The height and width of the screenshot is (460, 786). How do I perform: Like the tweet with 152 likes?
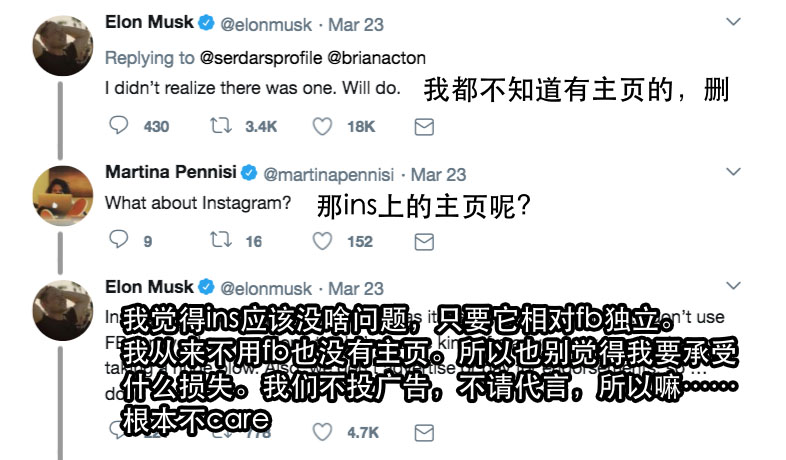click(322, 241)
